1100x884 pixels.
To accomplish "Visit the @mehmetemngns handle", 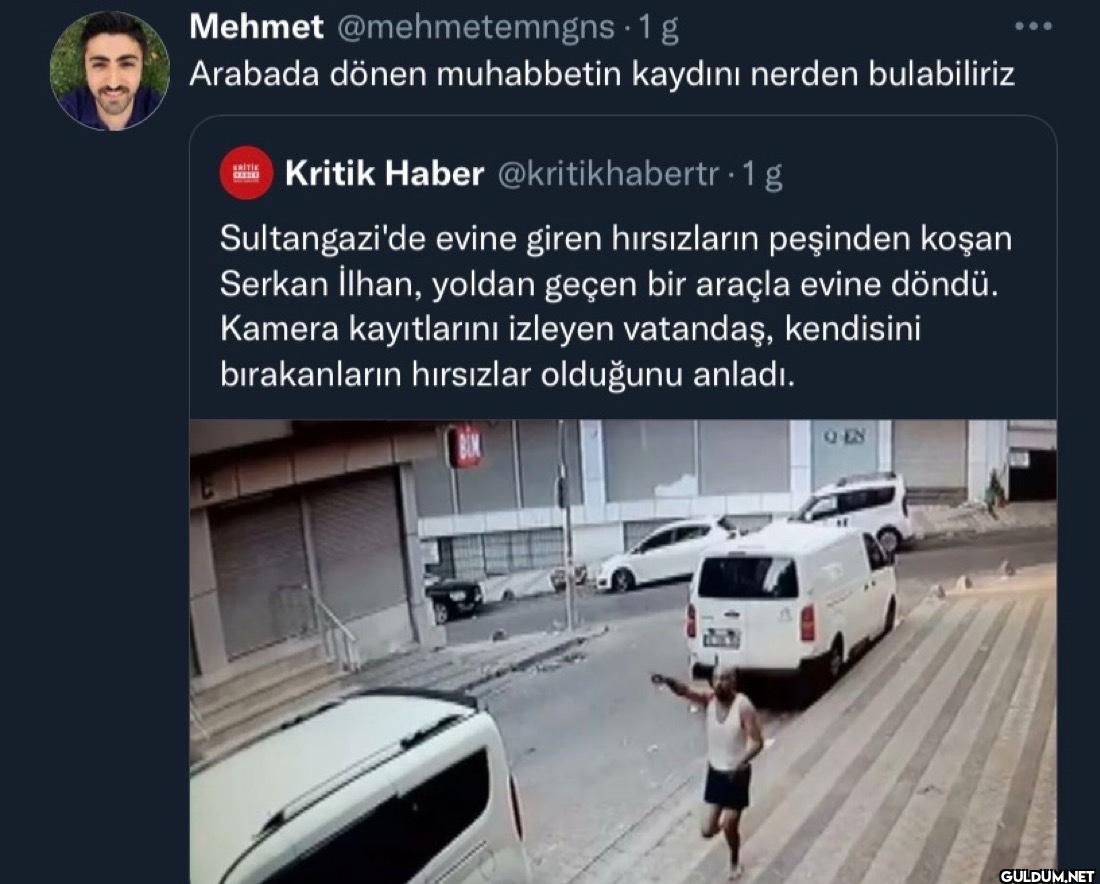I will 476,28.
